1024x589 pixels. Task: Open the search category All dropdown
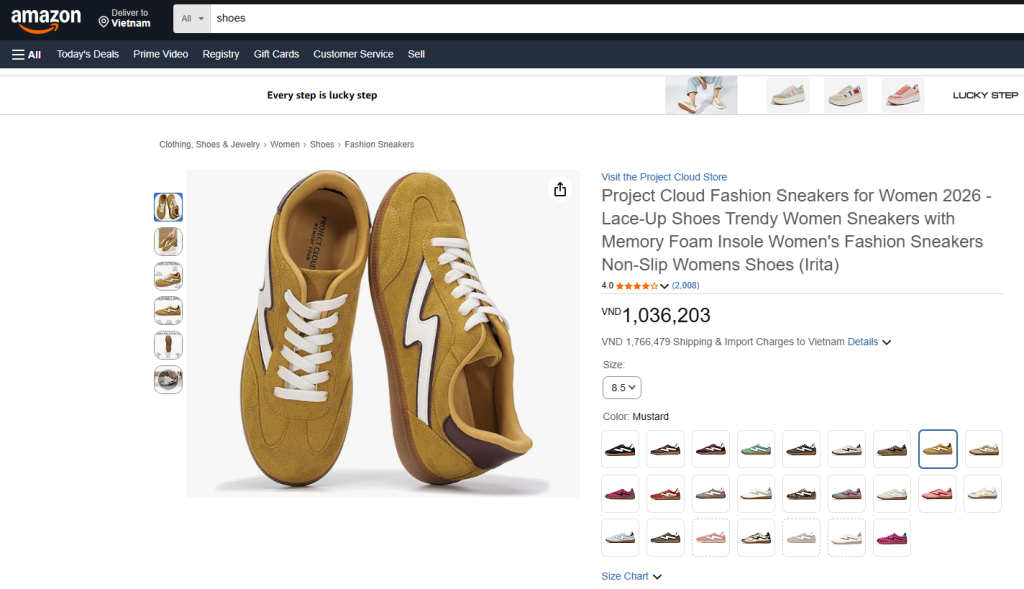coord(193,19)
